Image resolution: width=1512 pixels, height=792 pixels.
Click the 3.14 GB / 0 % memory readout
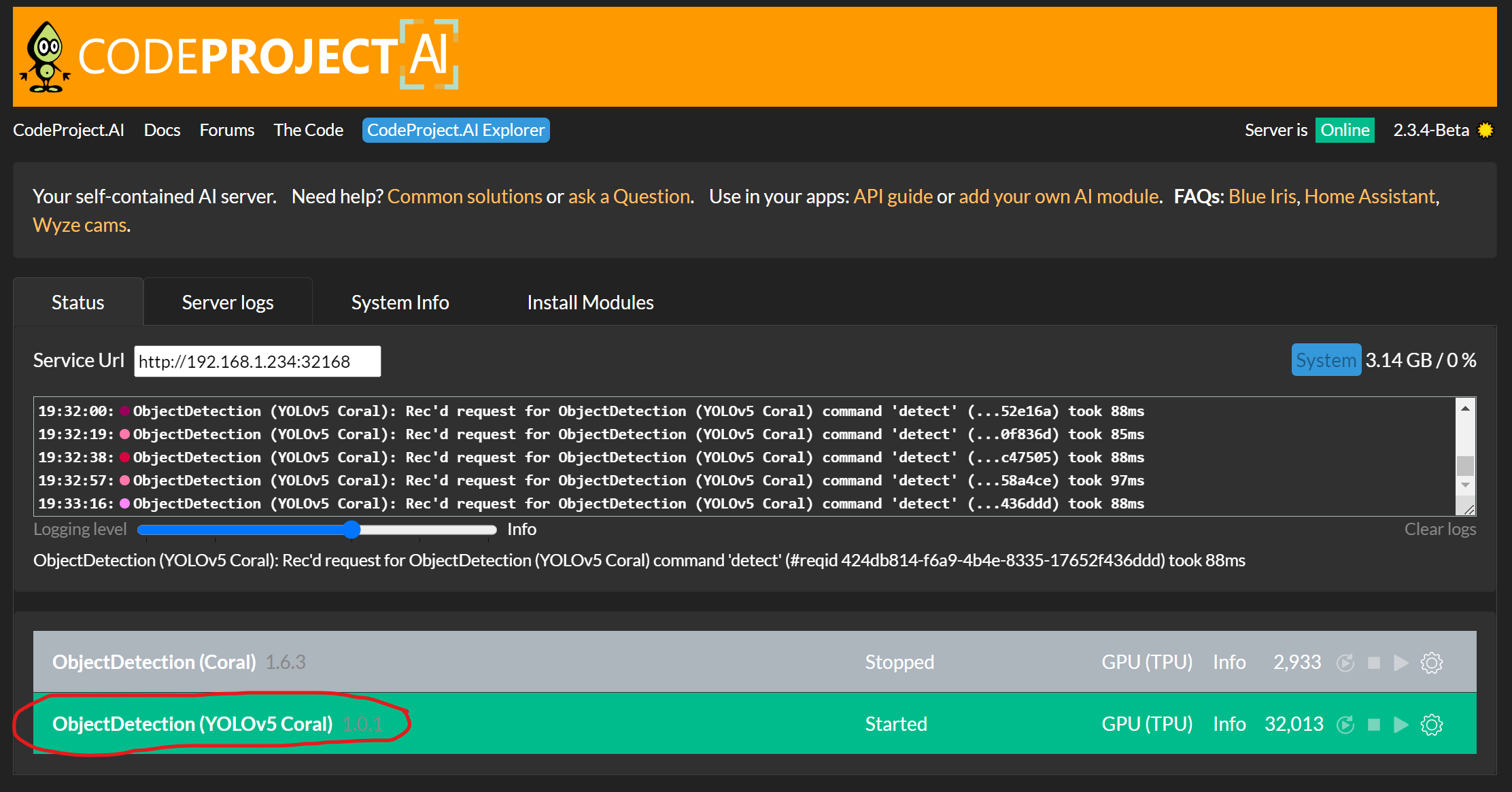tap(1421, 360)
